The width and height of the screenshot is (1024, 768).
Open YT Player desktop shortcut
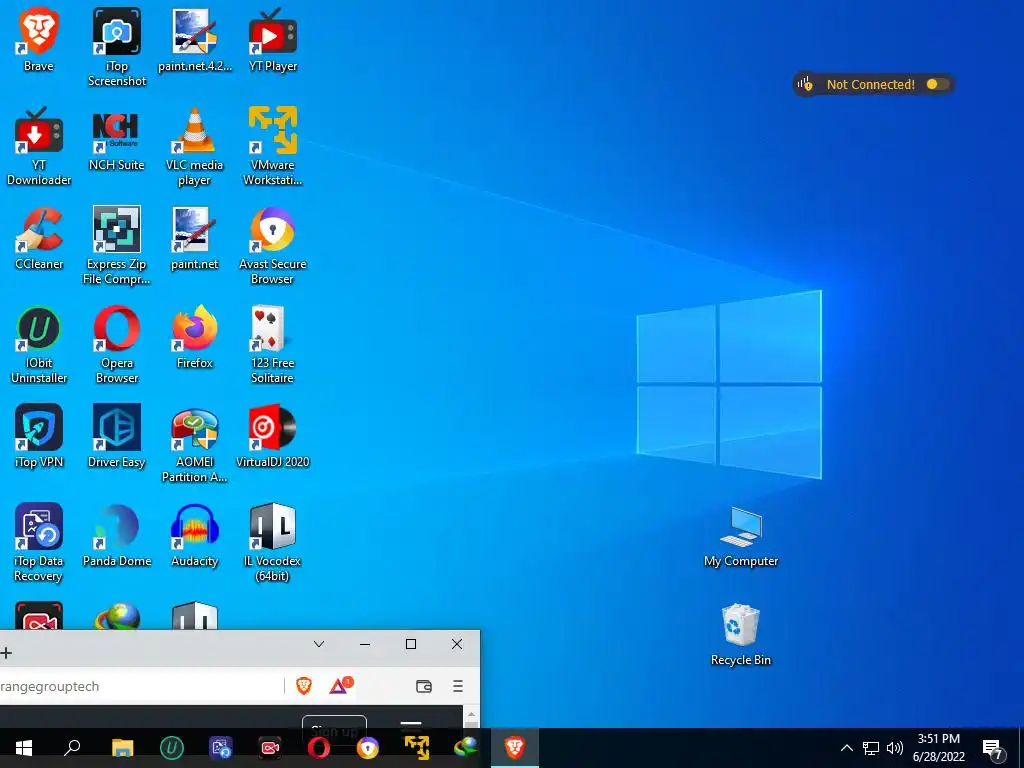click(x=272, y=39)
